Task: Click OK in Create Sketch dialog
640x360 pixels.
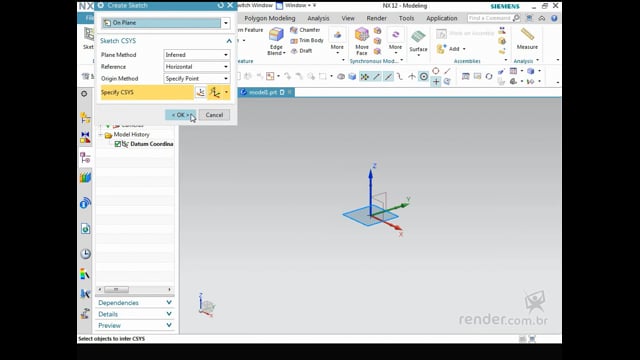Action: pos(180,115)
